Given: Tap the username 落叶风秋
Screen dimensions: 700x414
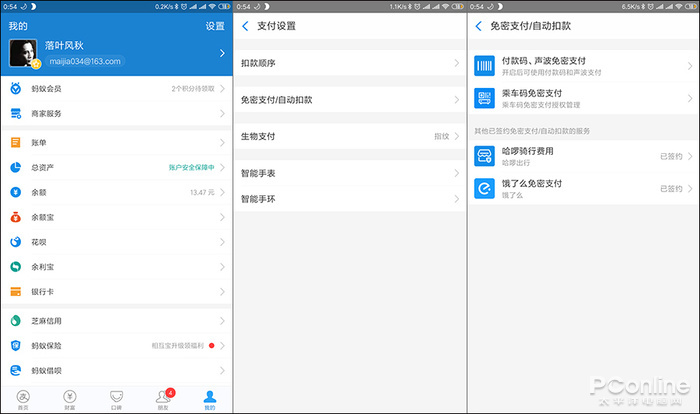Looking at the screenshot, I should pyautogui.click(x=64, y=45).
